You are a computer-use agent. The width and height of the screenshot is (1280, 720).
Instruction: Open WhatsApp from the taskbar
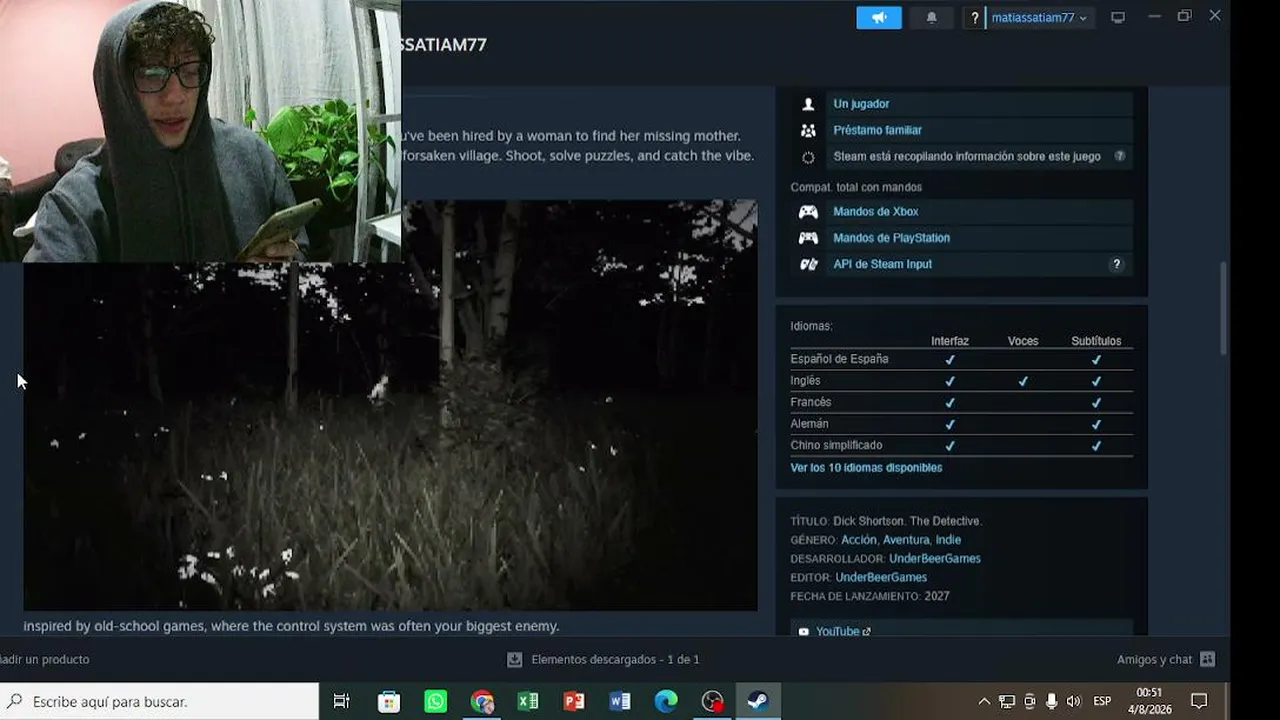point(436,701)
